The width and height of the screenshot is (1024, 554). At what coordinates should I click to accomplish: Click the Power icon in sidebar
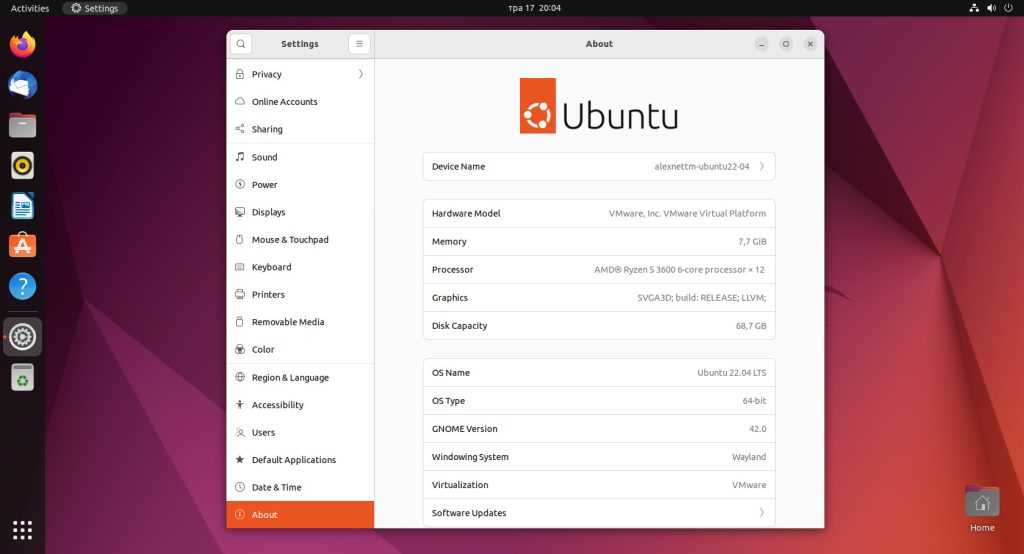click(240, 184)
